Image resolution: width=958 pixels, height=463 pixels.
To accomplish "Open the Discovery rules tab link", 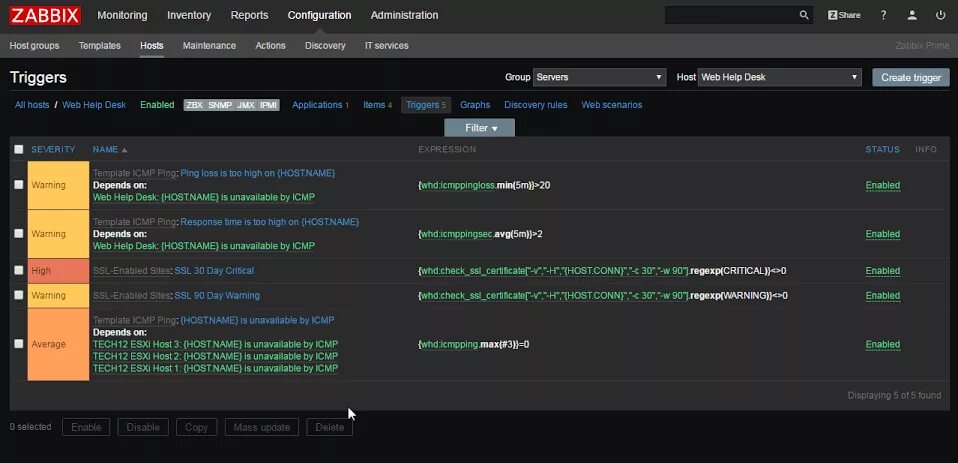I will click(x=535, y=105).
